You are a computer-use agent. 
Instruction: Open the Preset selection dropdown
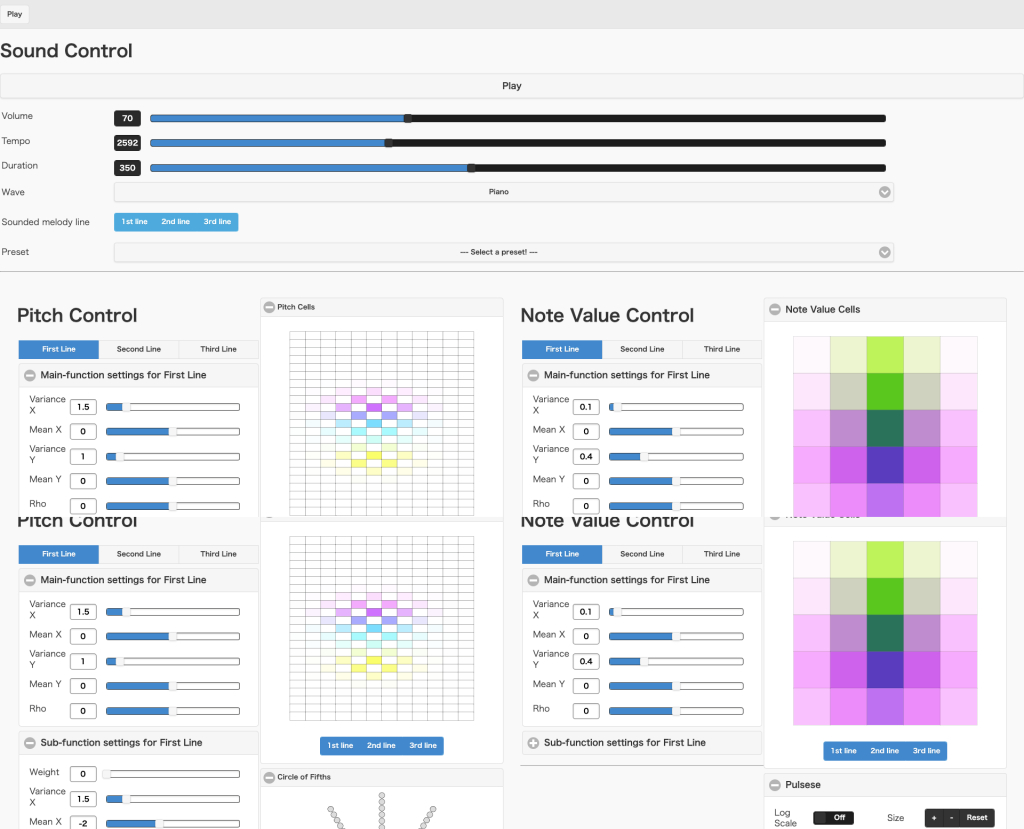[503, 253]
